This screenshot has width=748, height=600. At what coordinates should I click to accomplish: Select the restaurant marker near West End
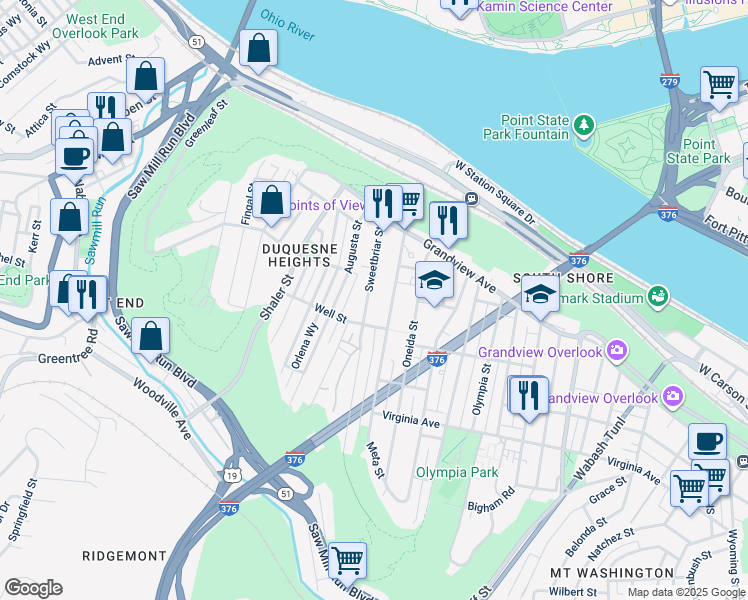87,298
